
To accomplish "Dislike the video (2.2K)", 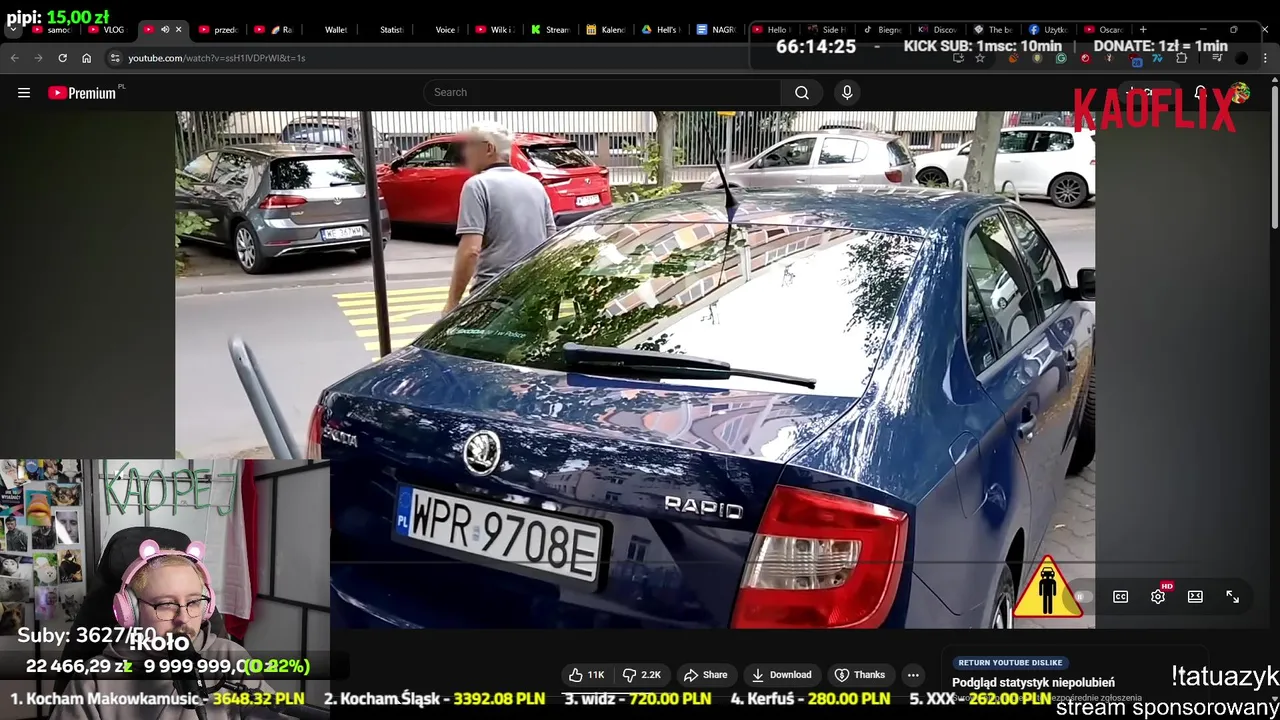I will [642, 675].
